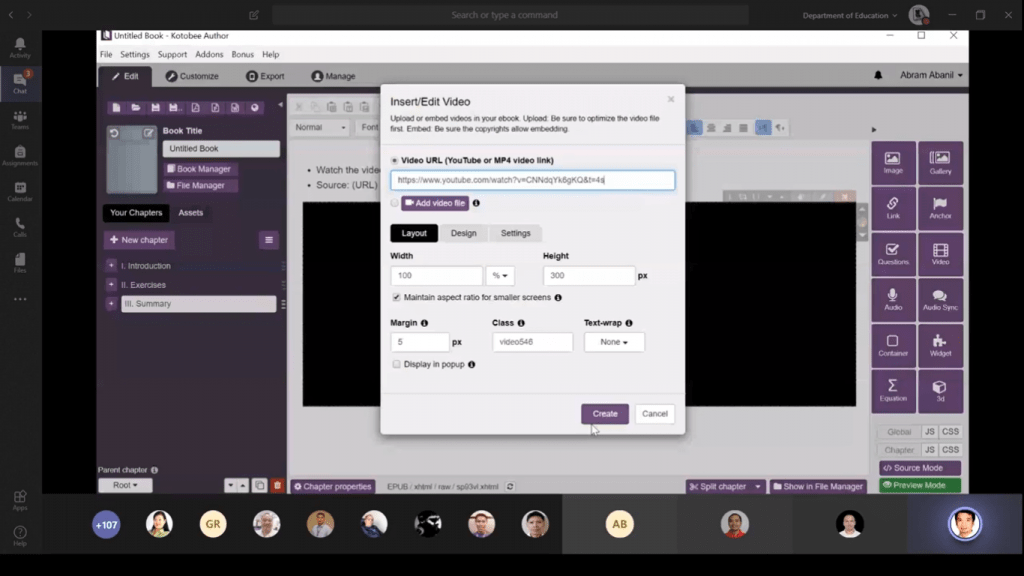1024x576 pixels.
Task: Expand the Introduction chapter
Action: pos(111,266)
